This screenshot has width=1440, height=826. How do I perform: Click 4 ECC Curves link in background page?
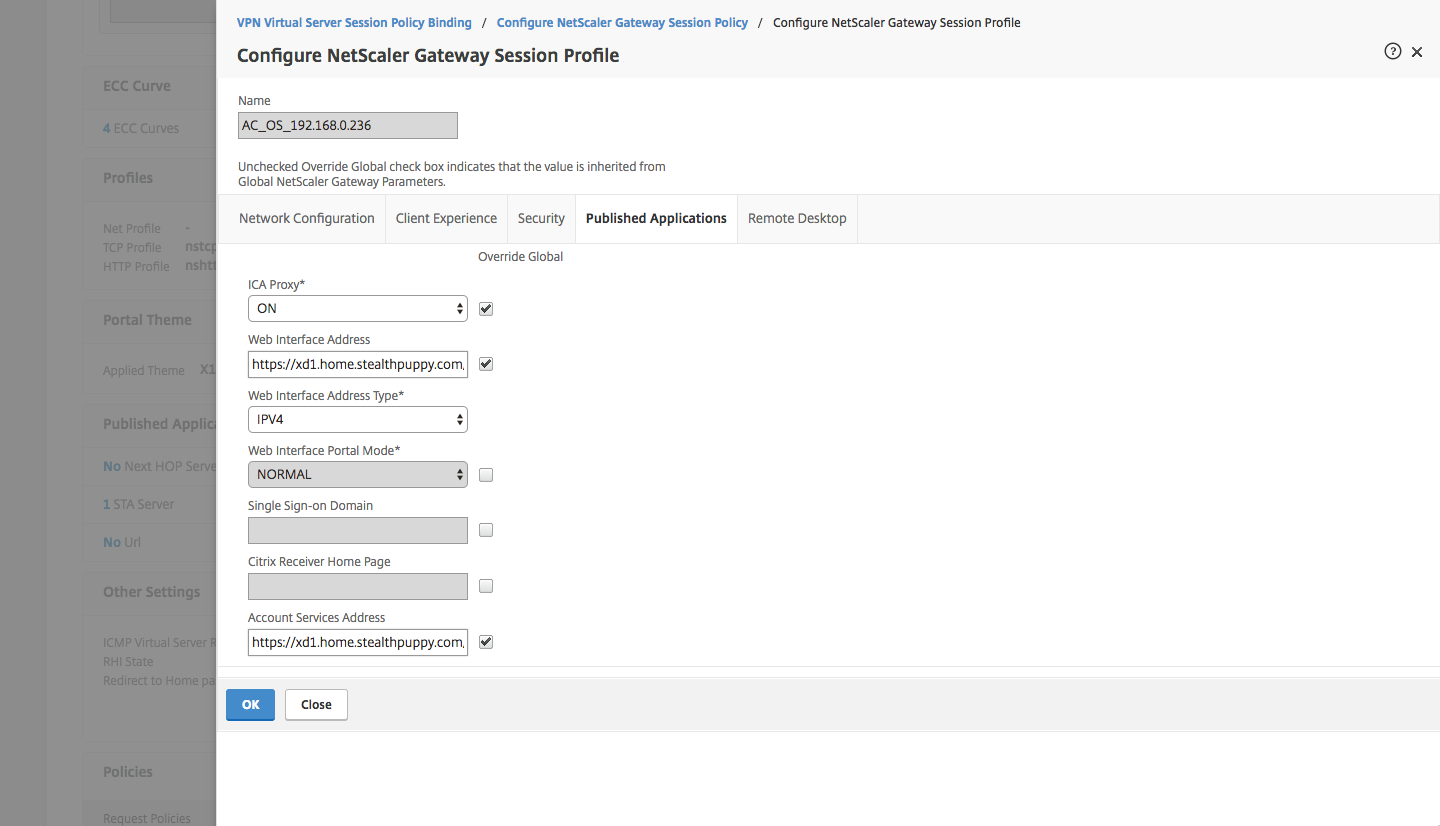[x=141, y=128]
